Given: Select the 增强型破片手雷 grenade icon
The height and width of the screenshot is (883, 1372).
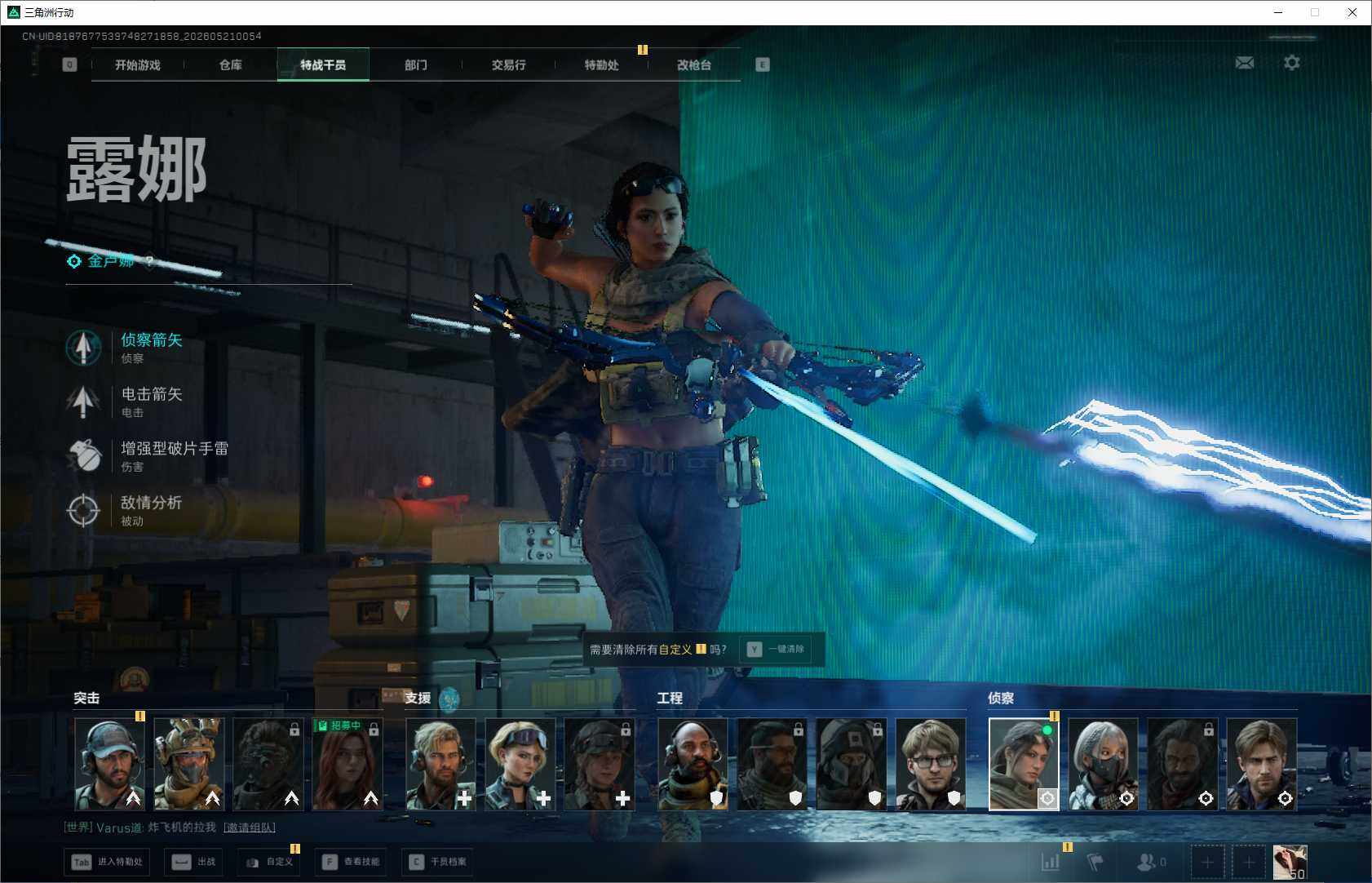Looking at the screenshot, I should 83,456.
